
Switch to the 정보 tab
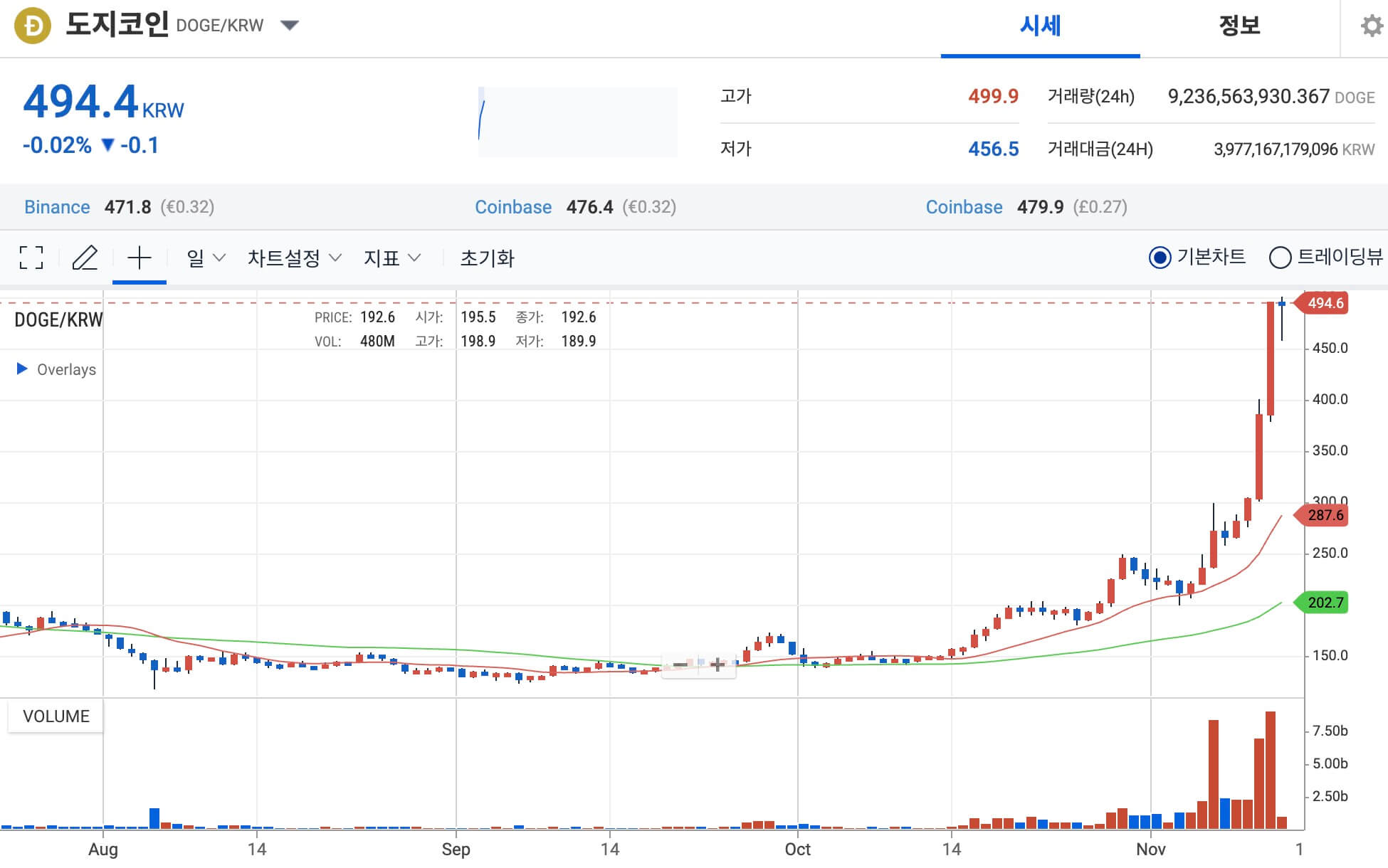(1239, 26)
